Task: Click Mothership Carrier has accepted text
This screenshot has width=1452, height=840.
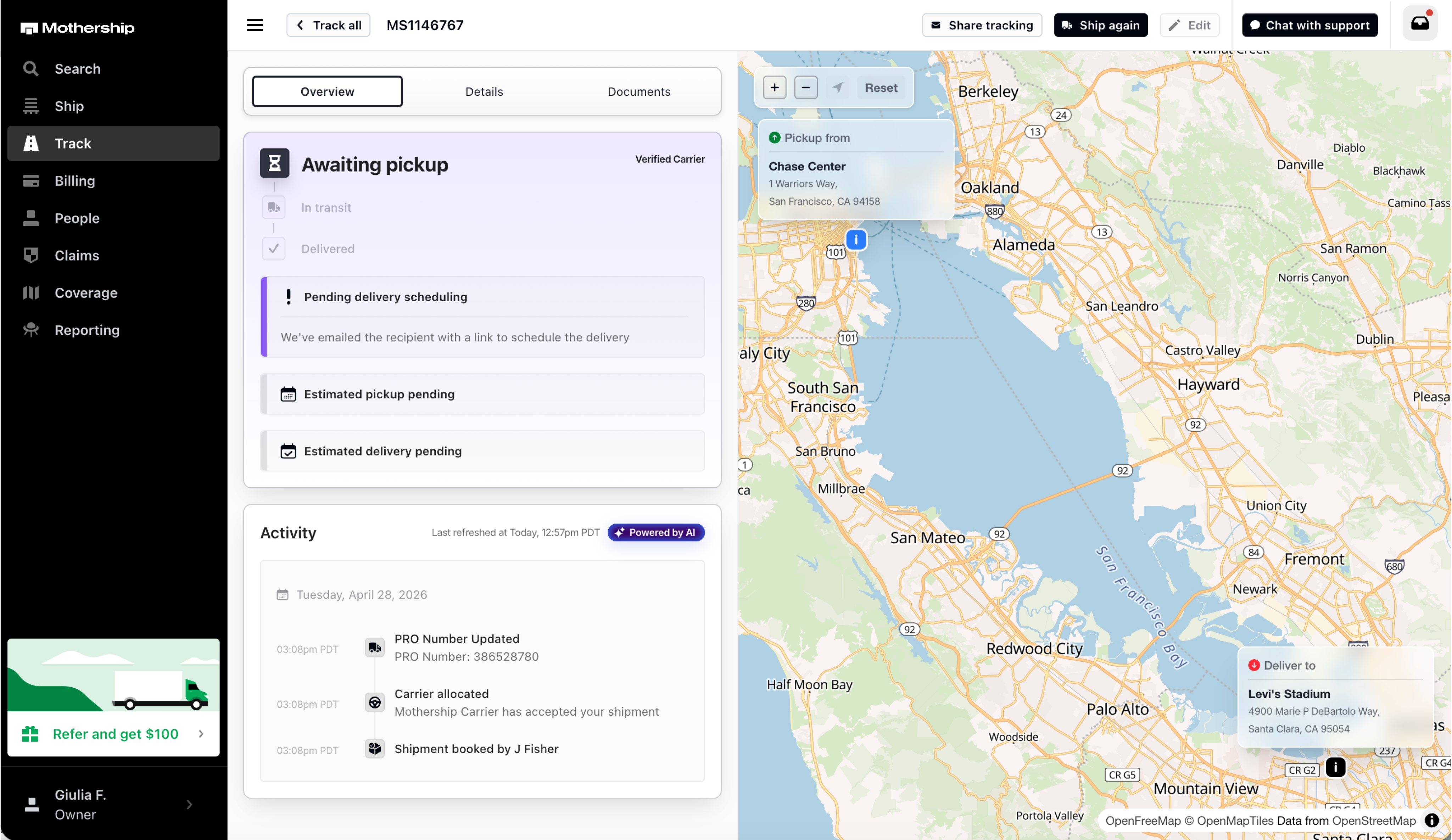Action: click(527, 712)
